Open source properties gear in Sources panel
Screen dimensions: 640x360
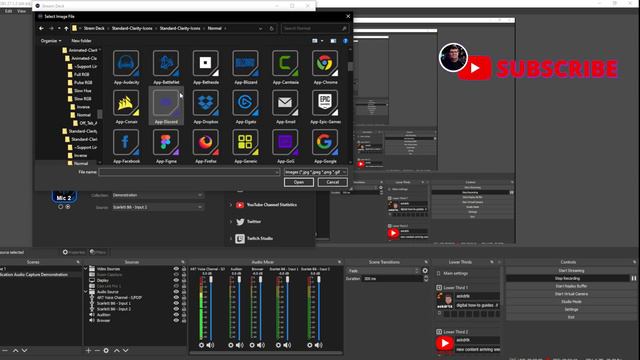coord(106,350)
